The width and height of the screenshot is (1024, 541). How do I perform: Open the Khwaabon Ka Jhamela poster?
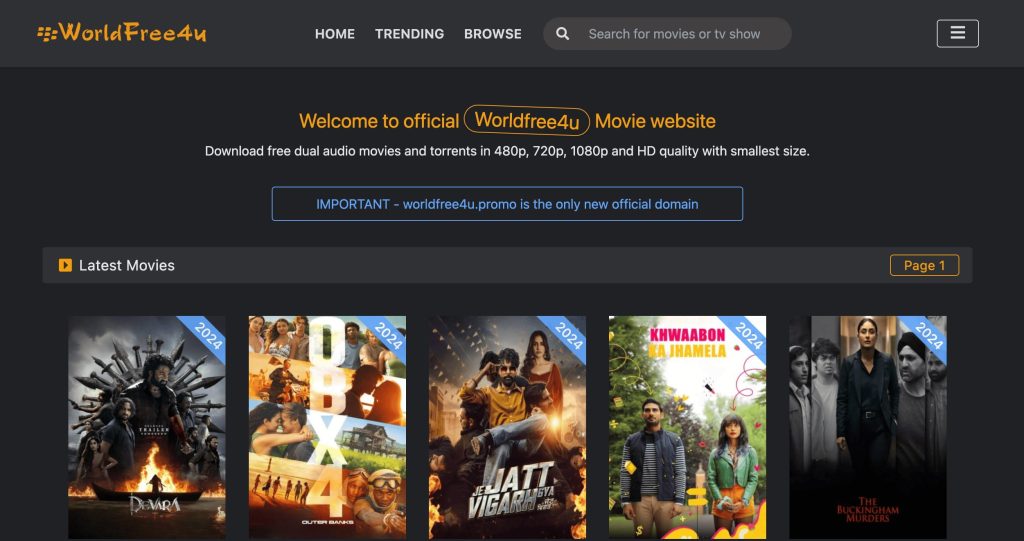[x=688, y=427]
